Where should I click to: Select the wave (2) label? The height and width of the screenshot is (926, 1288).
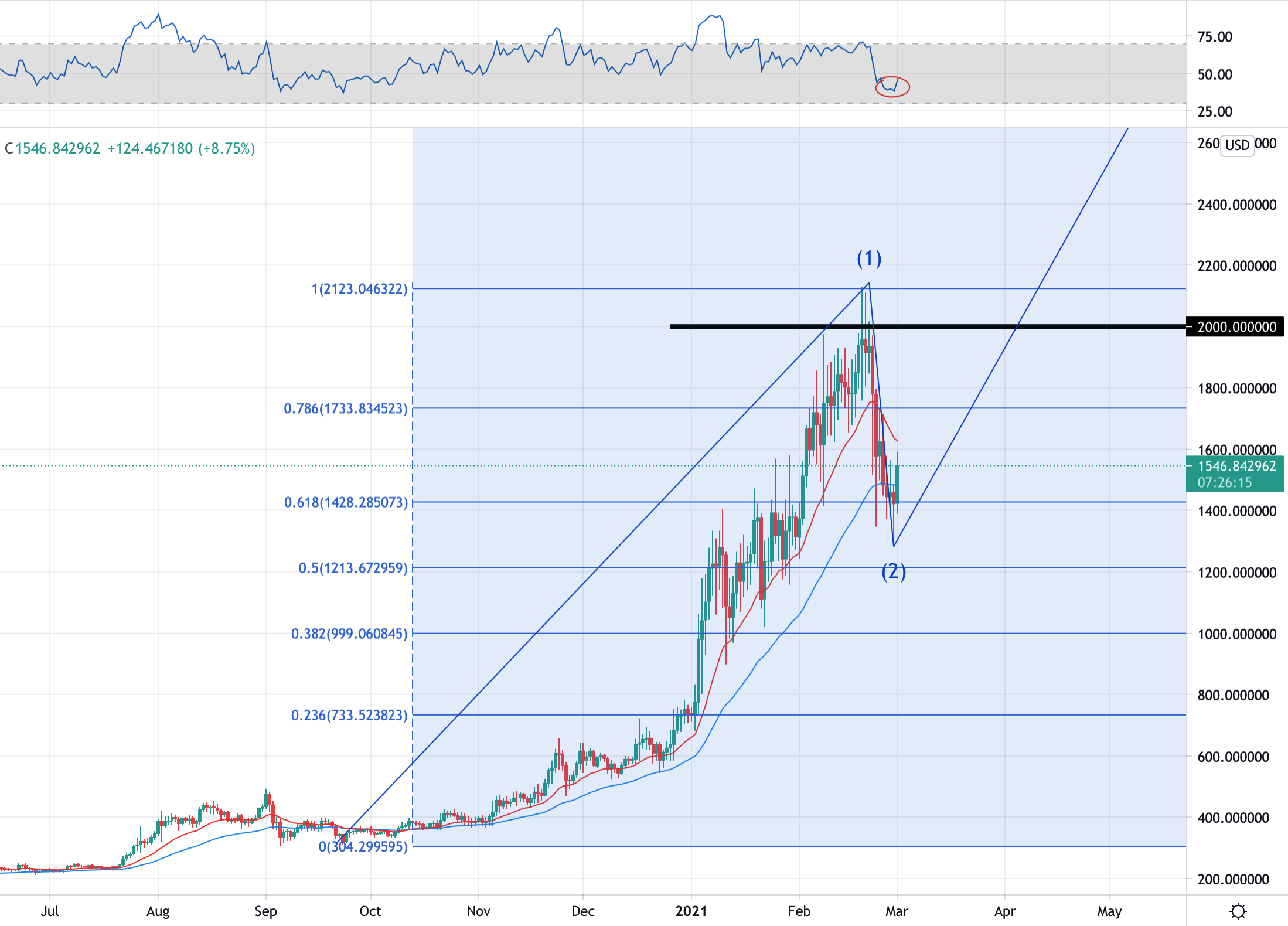[894, 571]
